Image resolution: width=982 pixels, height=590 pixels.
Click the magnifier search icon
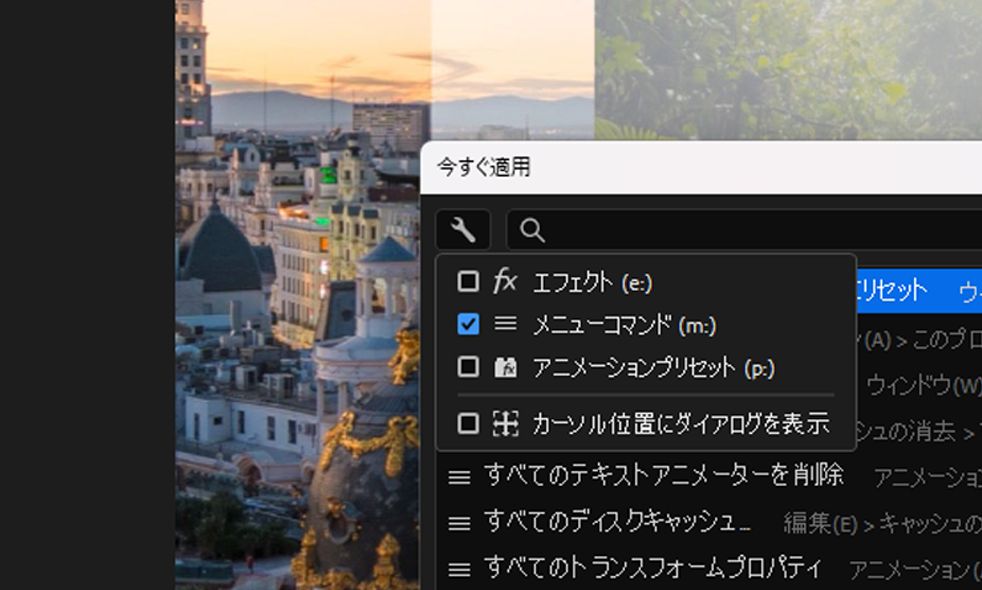[532, 230]
